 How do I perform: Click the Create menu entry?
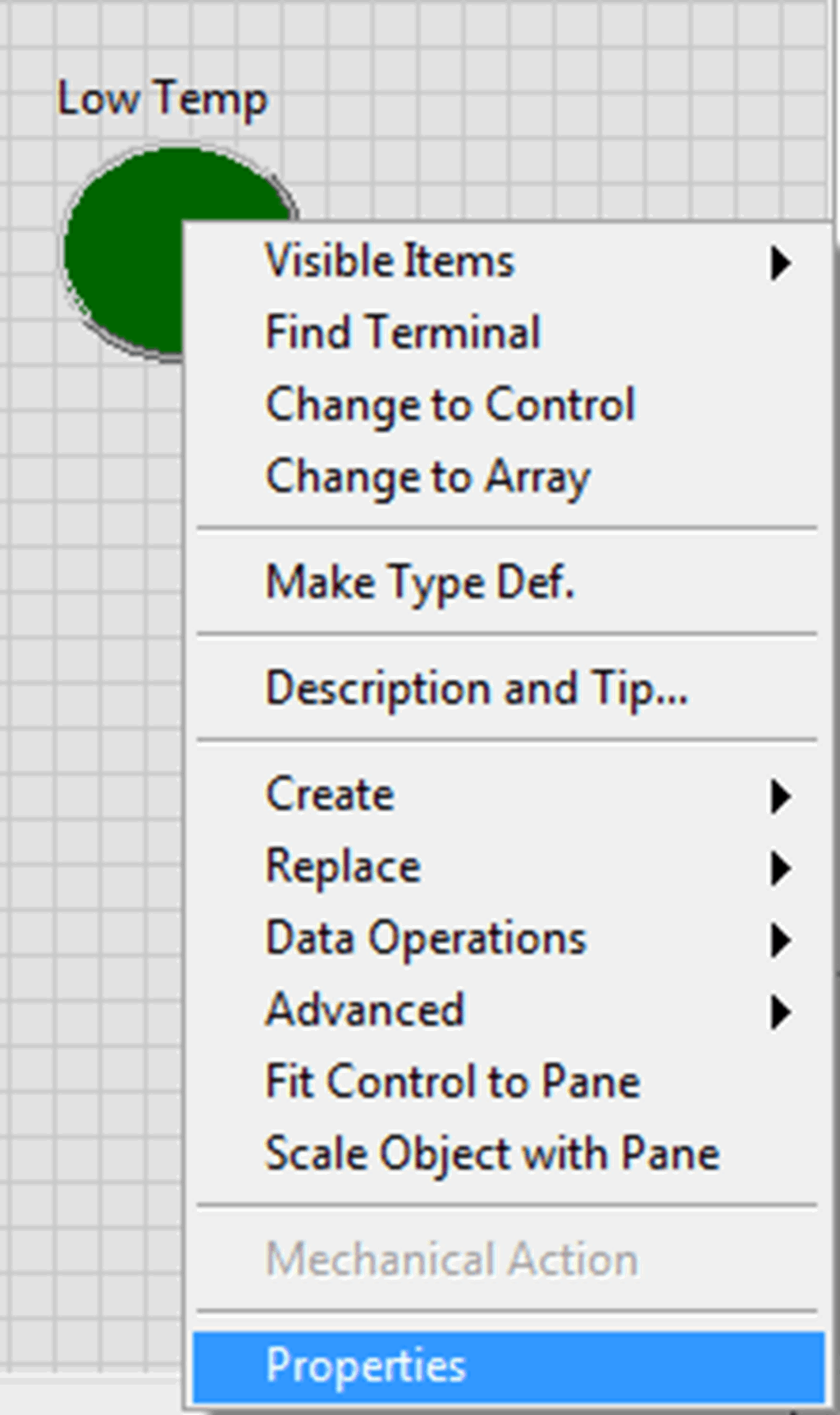329,794
